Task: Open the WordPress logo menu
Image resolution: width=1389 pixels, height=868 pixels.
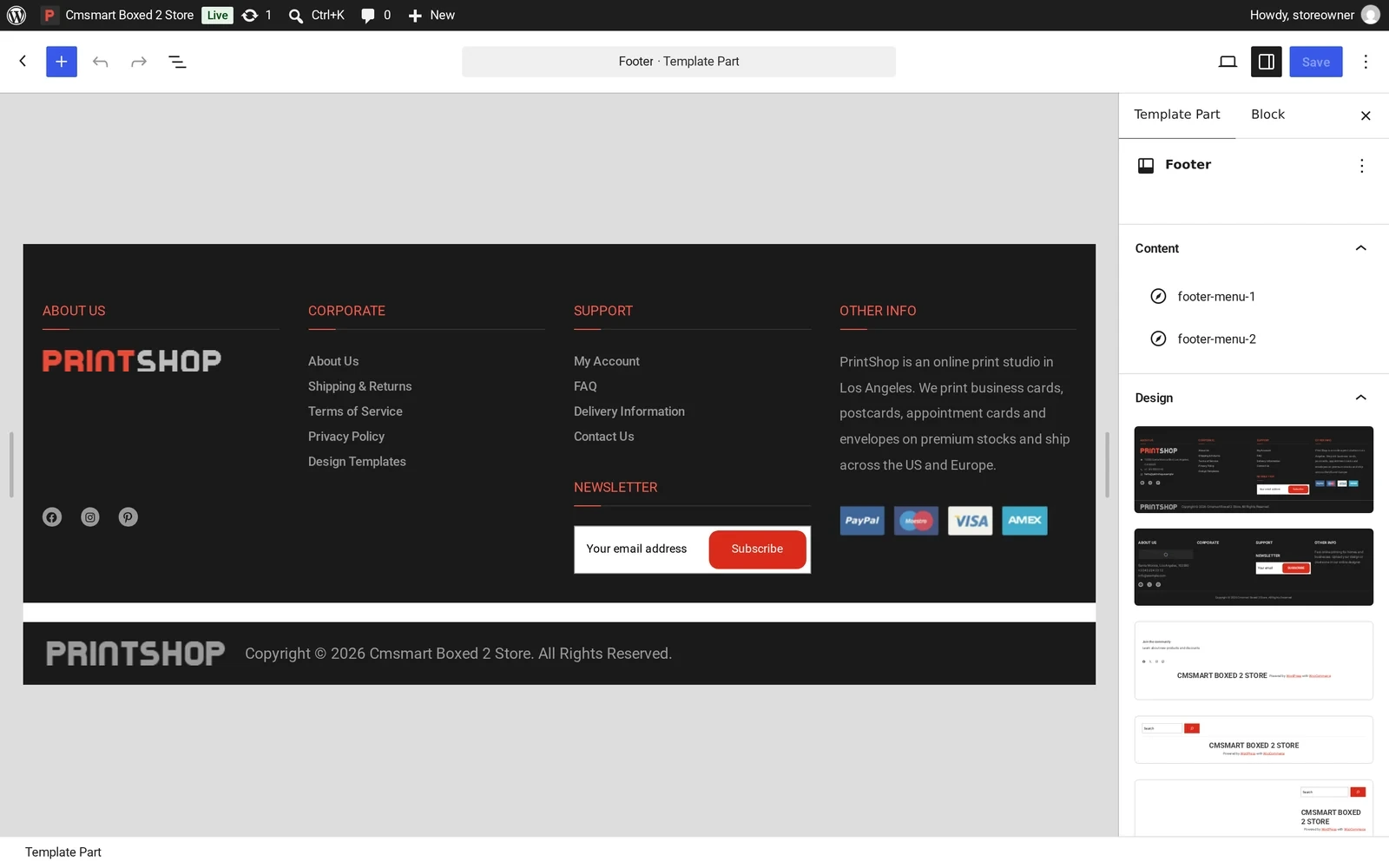Action: (x=16, y=15)
